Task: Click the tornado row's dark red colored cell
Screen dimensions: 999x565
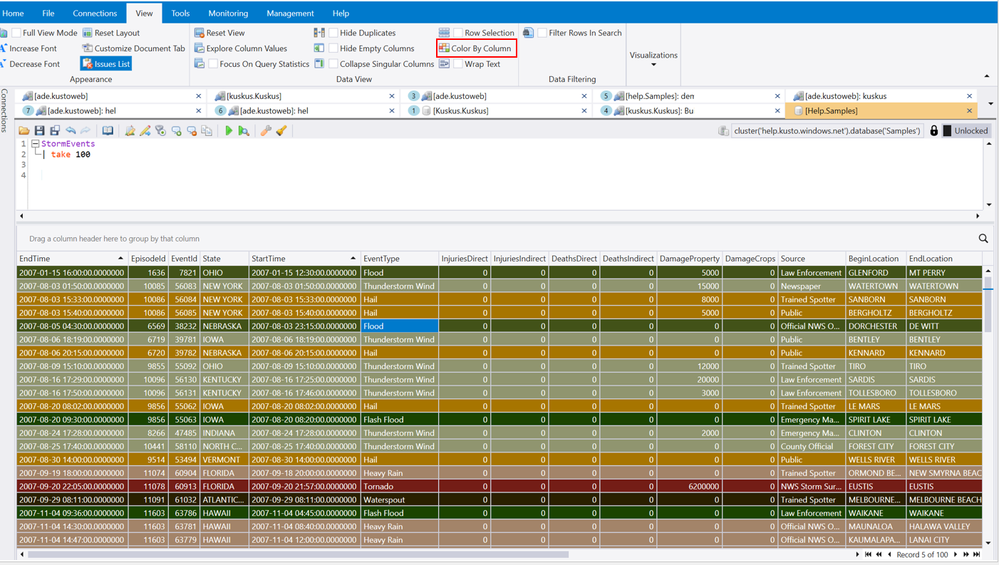Action: 399,487
